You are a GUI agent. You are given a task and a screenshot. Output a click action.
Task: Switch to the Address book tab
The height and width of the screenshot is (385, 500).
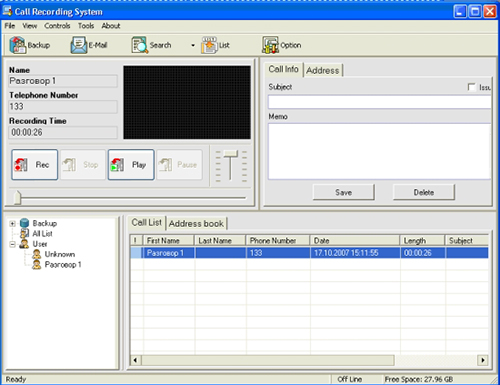point(196,223)
